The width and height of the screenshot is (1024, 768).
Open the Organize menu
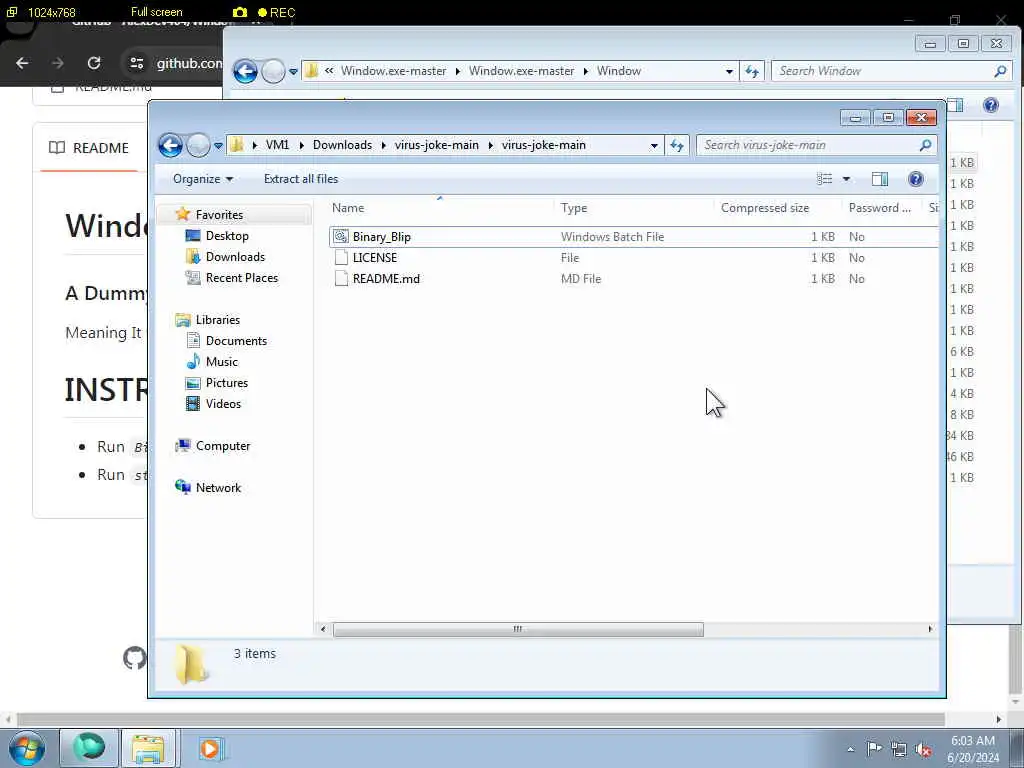coord(202,179)
